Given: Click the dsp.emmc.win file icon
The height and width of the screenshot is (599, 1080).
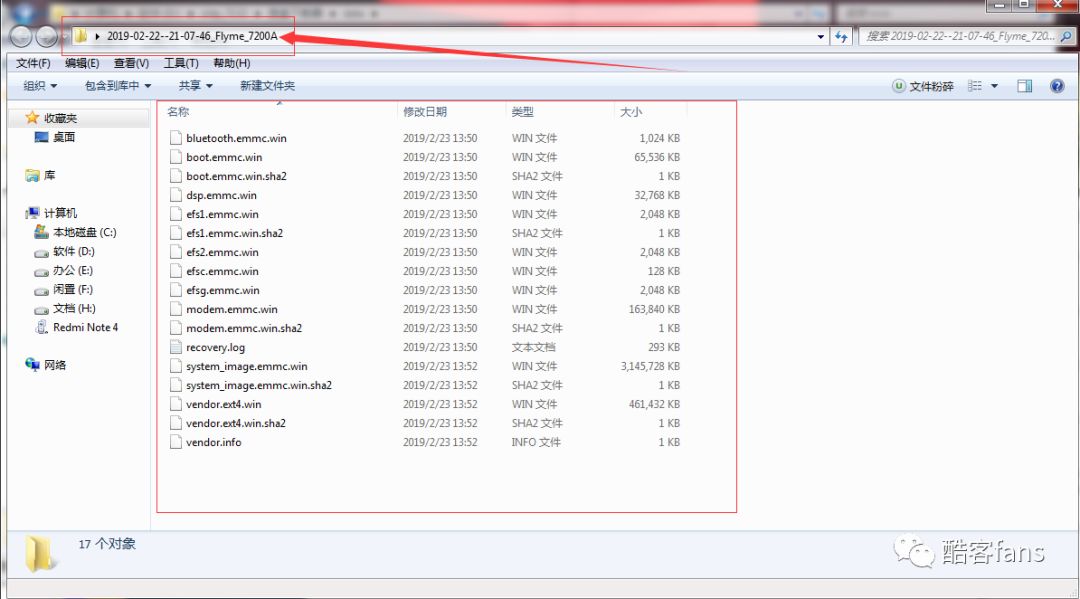Looking at the screenshot, I should click(x=176, y=195).
